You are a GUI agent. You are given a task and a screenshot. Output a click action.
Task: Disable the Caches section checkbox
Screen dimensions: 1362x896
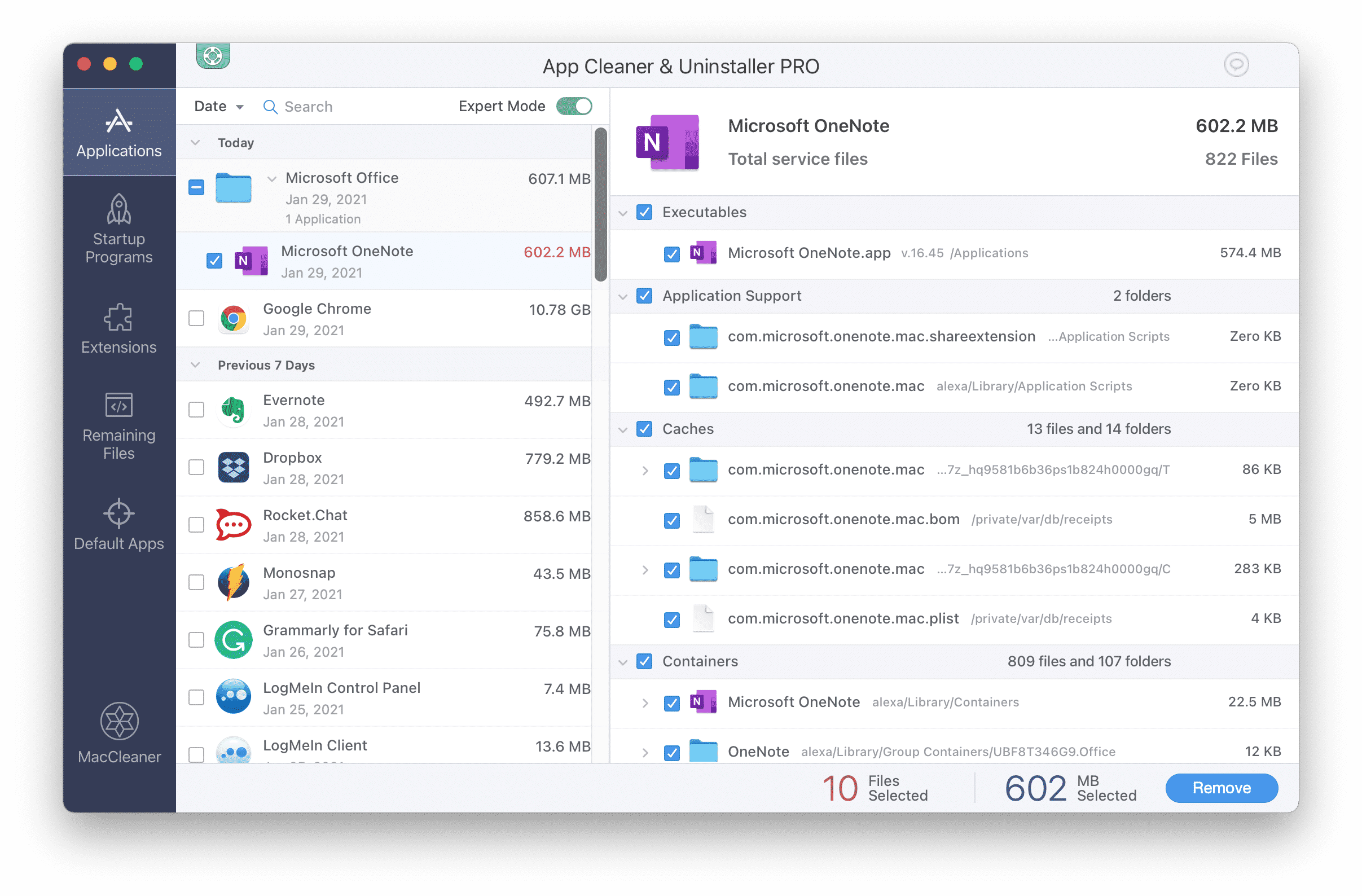(x=646, y=428)
